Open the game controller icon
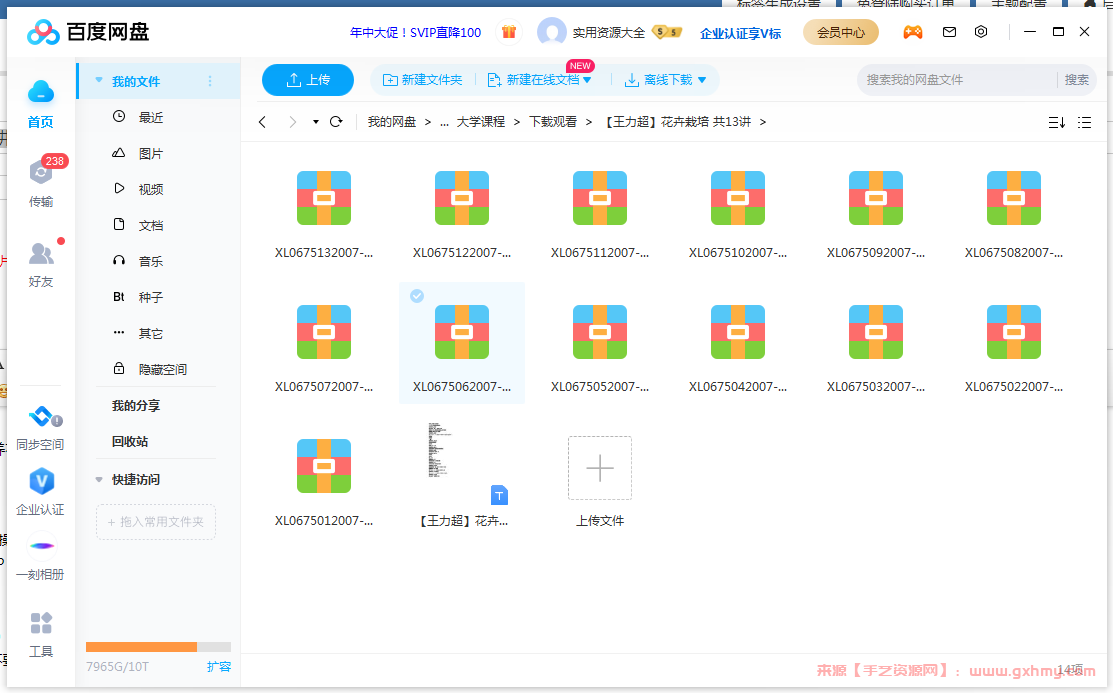The image size is (1113, 693). [x=913, y=32]
